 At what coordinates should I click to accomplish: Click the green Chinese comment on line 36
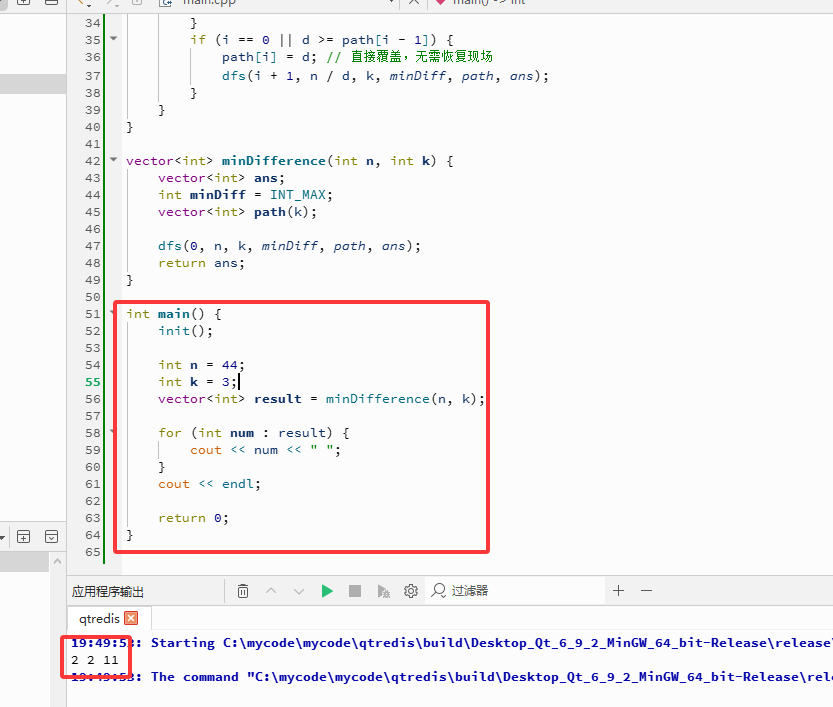pyautogui.click(x=410, y=56)
